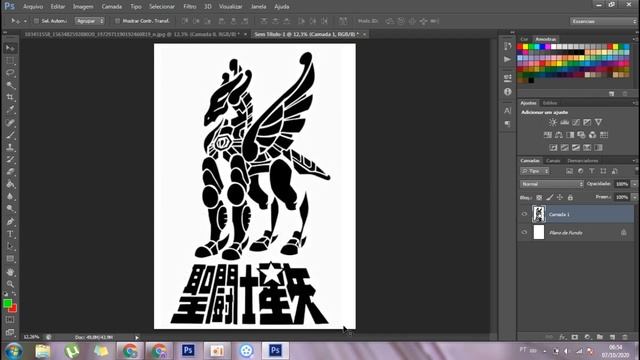Open the Normal blend mode dropdown
The width and height of the screenshot is (640, 360).
[x=552, y=184]
